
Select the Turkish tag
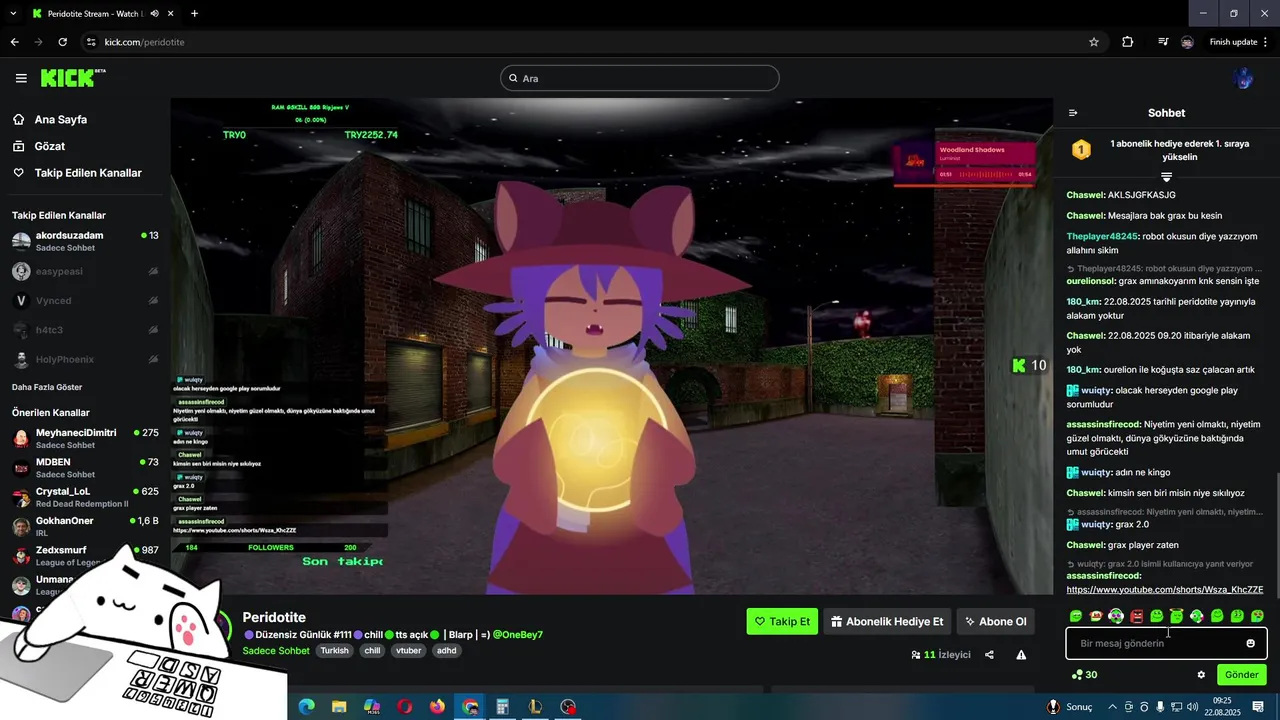point(335,650)
